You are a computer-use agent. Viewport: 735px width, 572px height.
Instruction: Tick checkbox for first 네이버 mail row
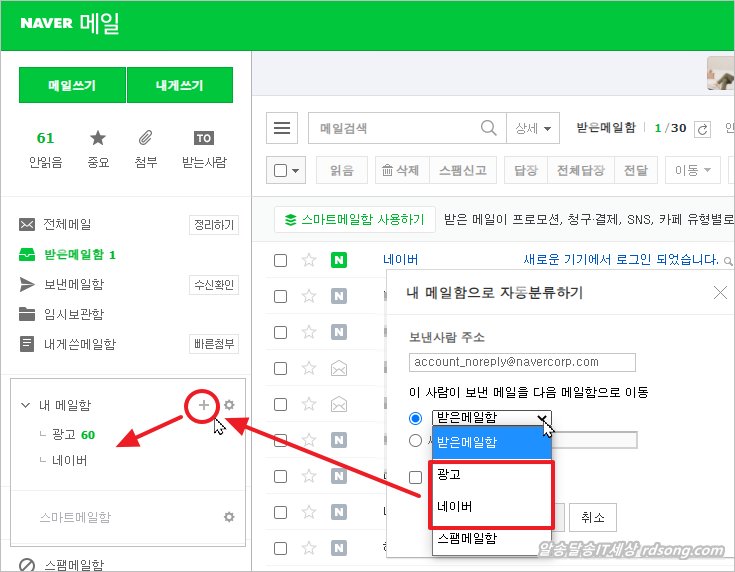point(281,260)
